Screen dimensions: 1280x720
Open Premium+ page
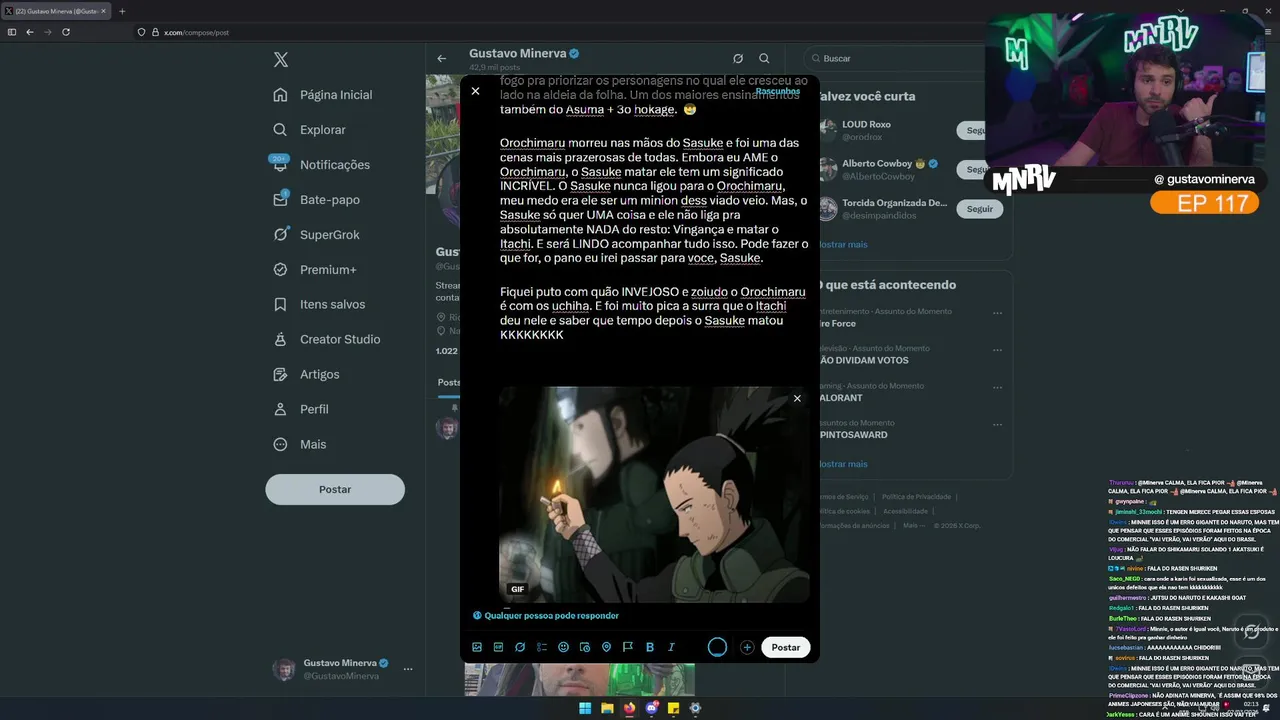[315, 270]
